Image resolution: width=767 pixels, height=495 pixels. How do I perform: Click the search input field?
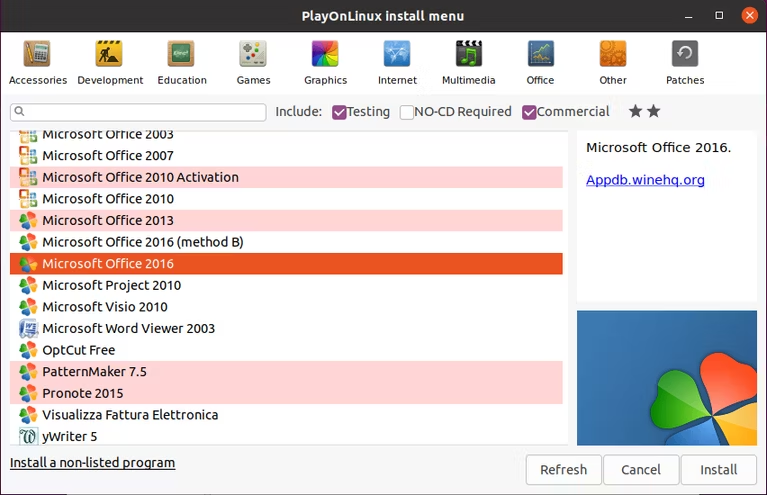pyautogui.click(x=140, y=112)
